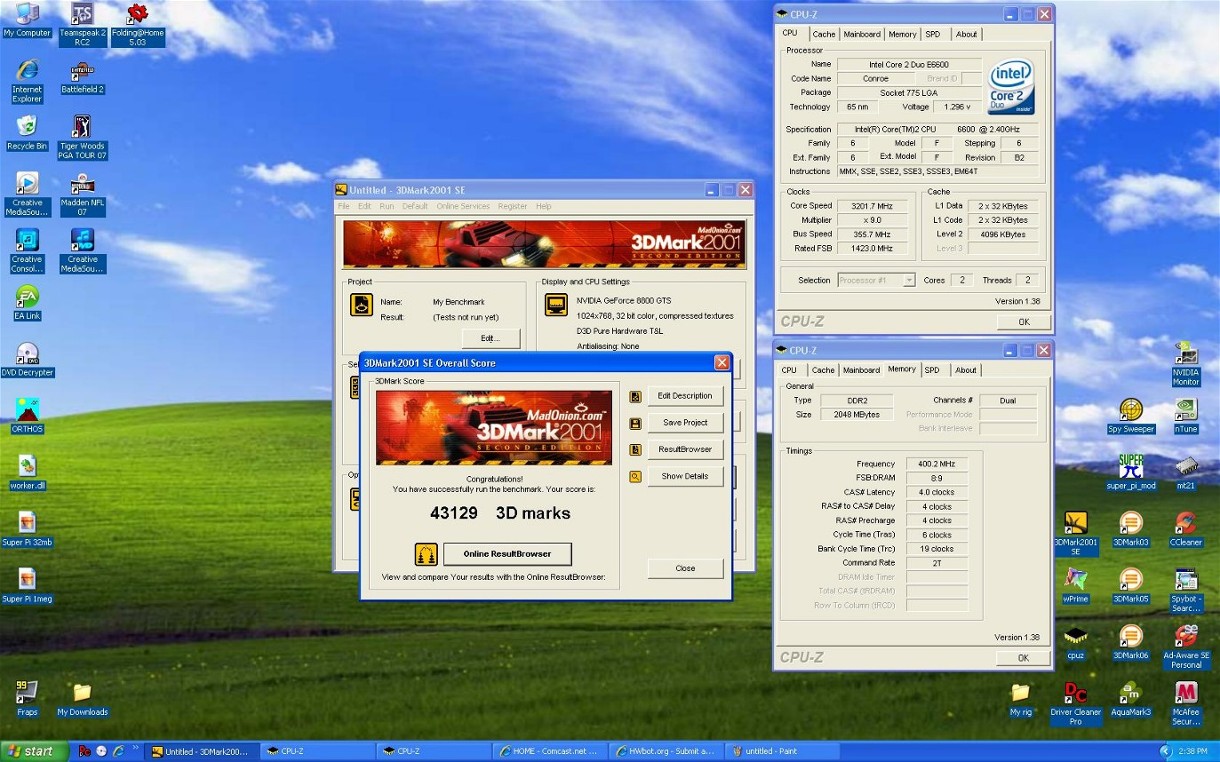Open the ResultBrowser button
Image resolution: width=1220 pixels, height=762 pixels.
[x=685, y=450]
